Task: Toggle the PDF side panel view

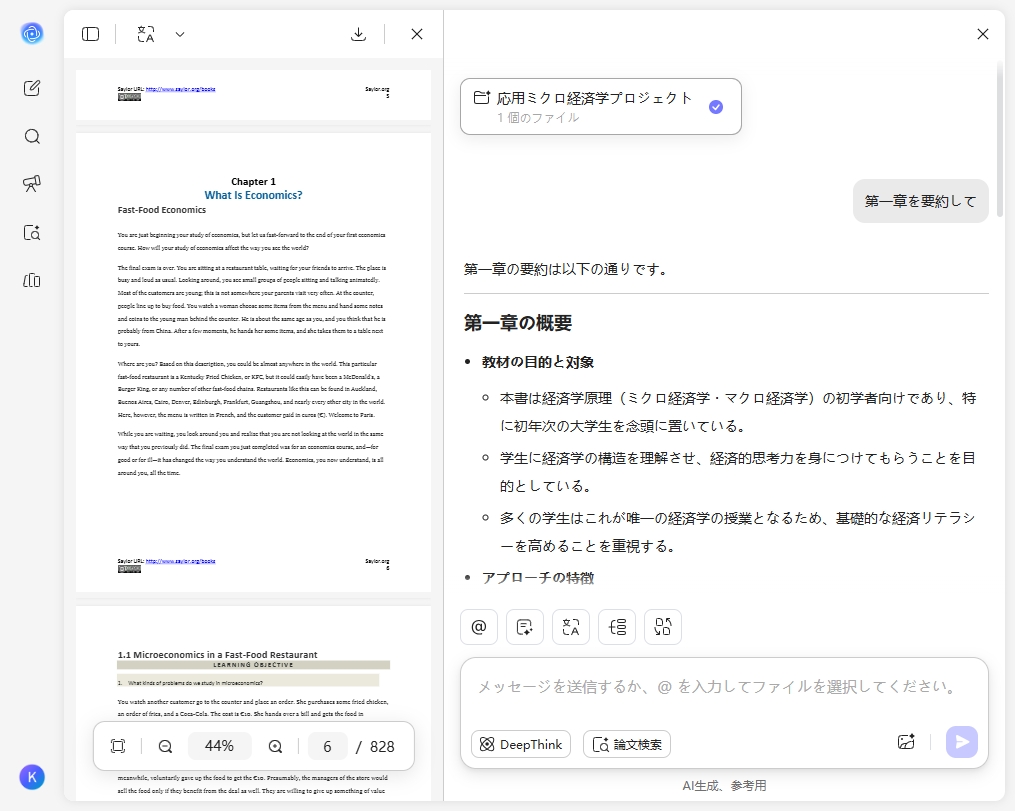Action: coord(90,33)
